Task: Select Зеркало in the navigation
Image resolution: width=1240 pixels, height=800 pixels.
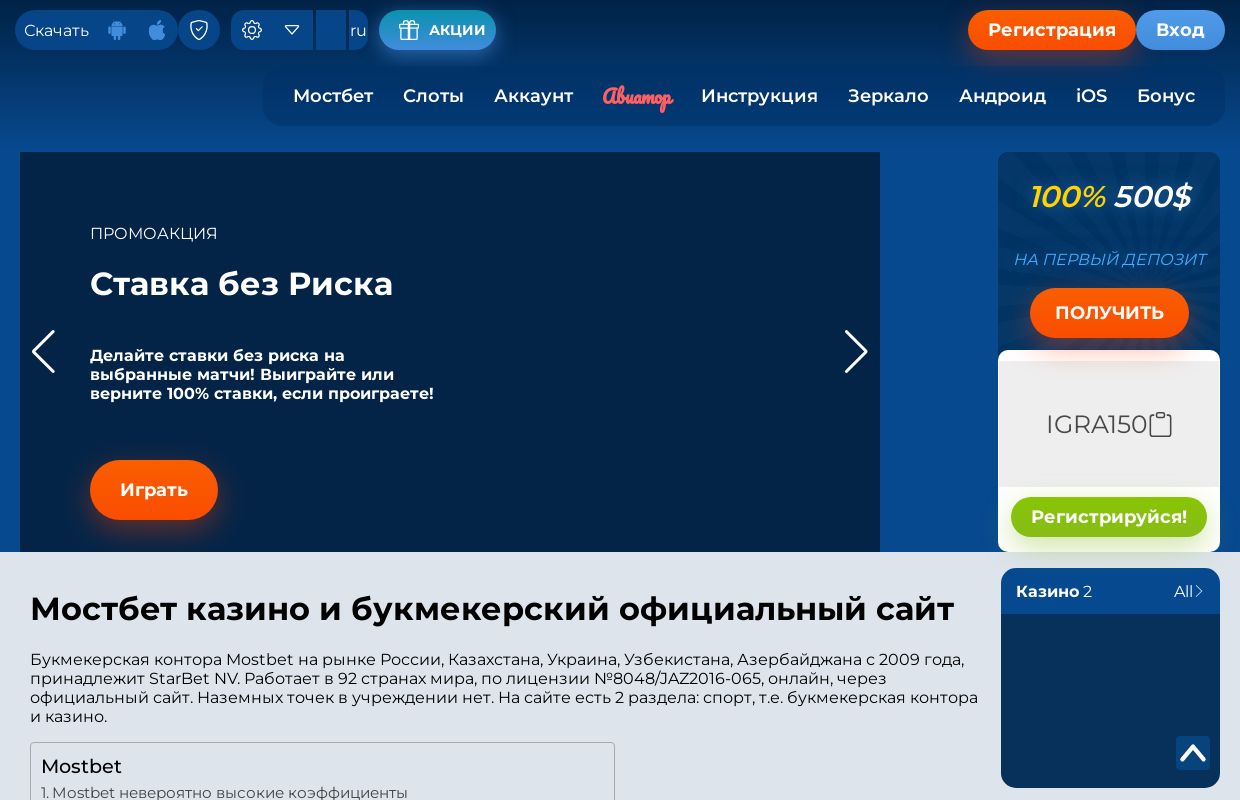Action: 888,96
